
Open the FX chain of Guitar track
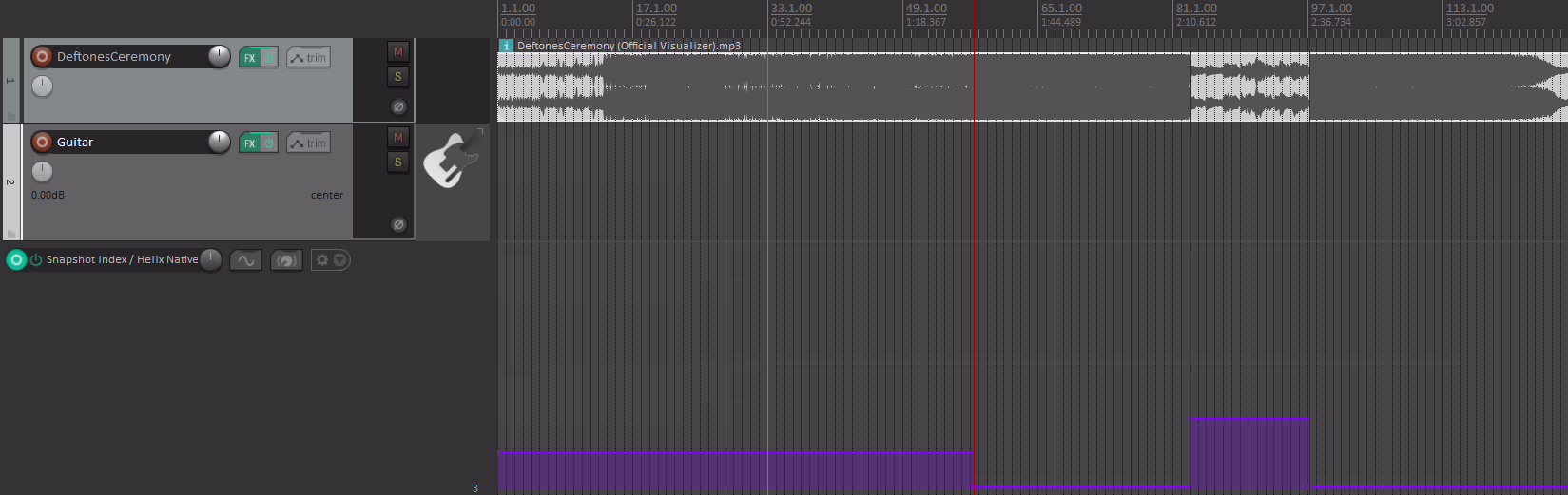point(249,143)
